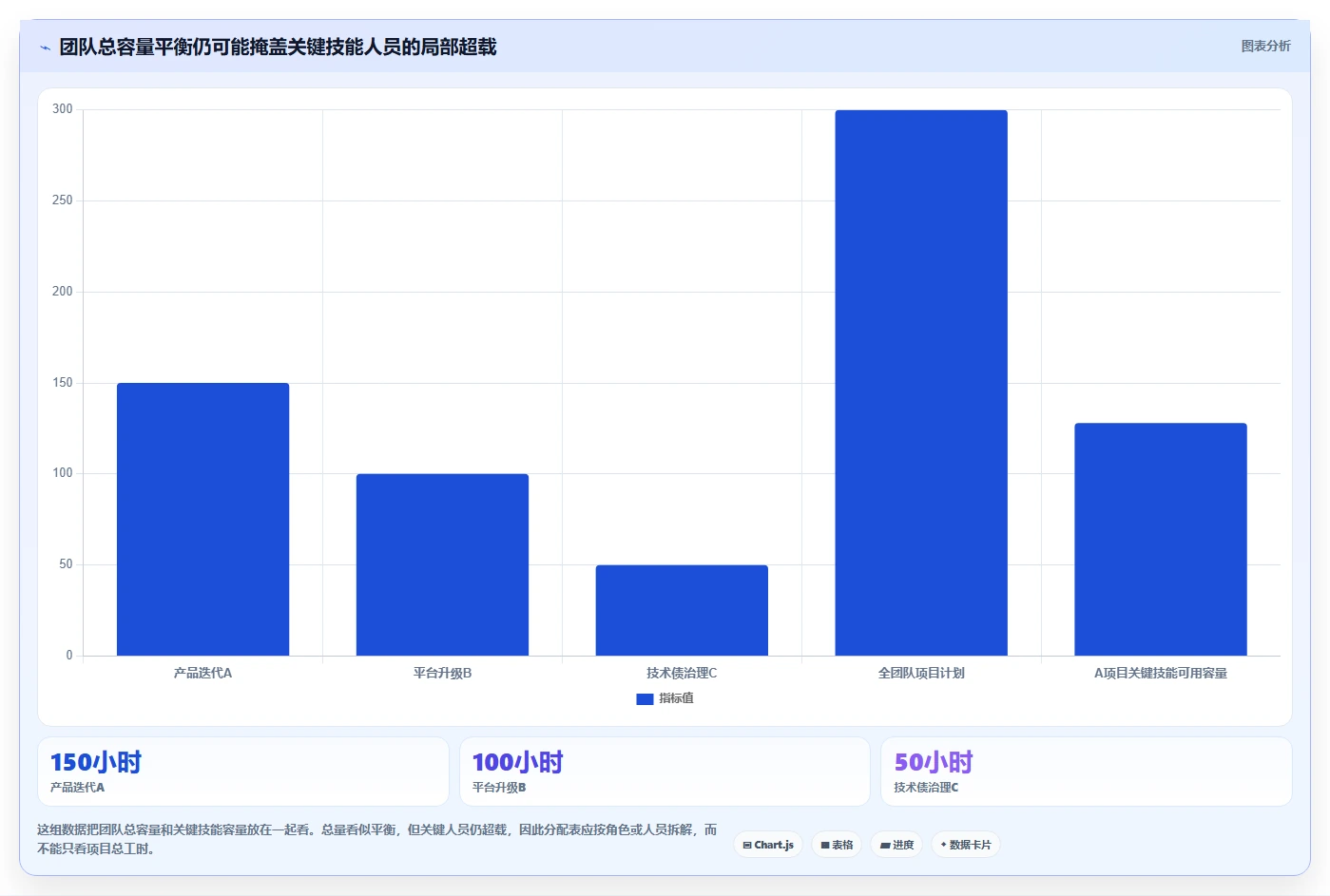Click the 平台升级B axis label
Viewport: 1330px width, 896px height.
pyautogui.click(x=442, y=673)
